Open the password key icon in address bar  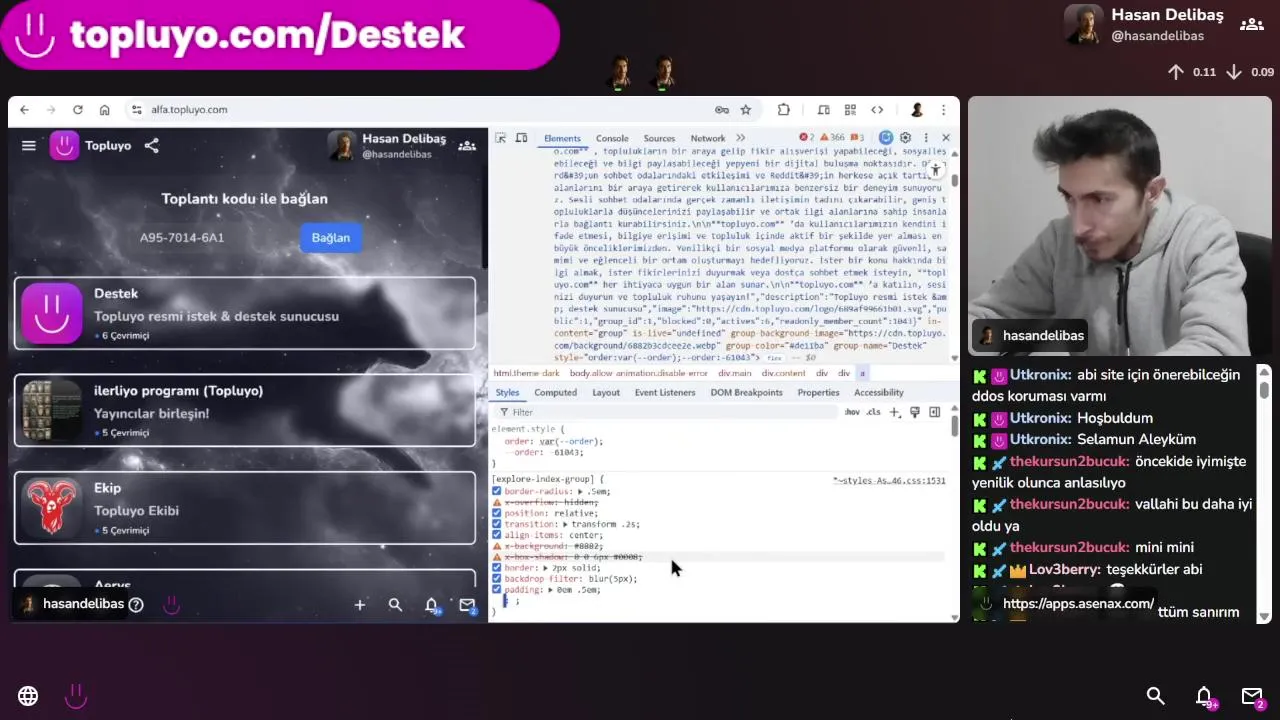[721, 110]
